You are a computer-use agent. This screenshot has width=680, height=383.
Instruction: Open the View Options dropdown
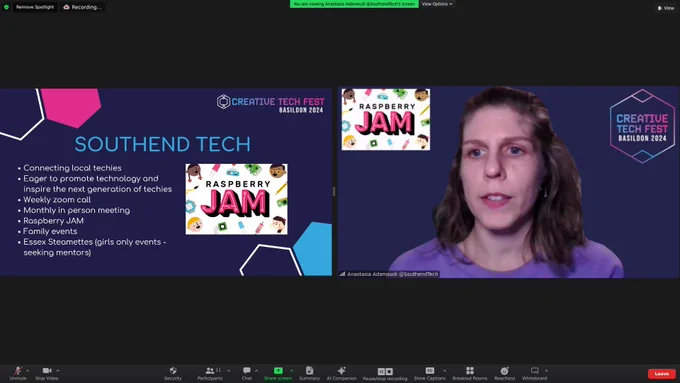pos(437,4)
